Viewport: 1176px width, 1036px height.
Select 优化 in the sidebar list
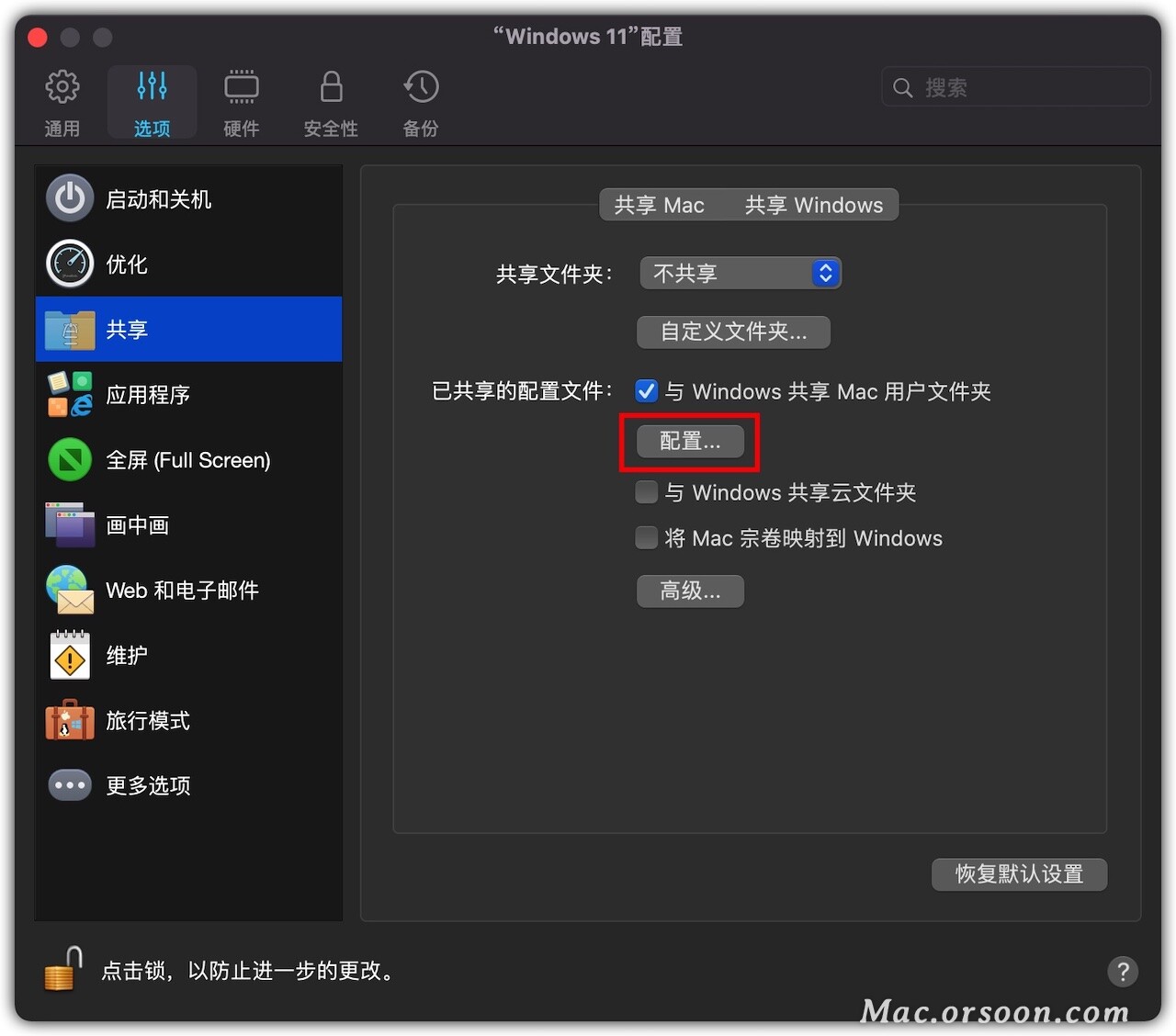pos(188,264)
